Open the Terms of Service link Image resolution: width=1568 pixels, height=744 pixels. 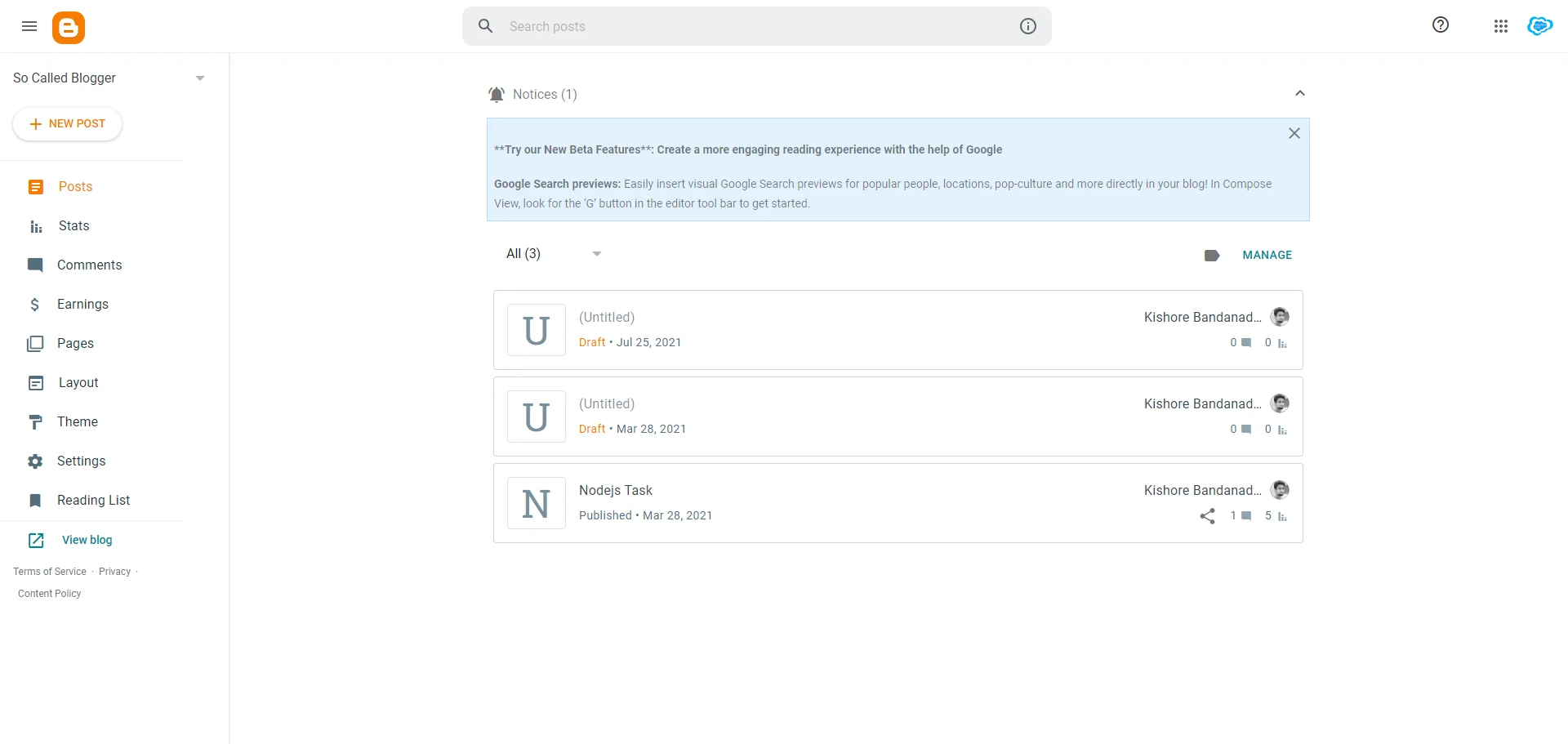click(49, 571)
